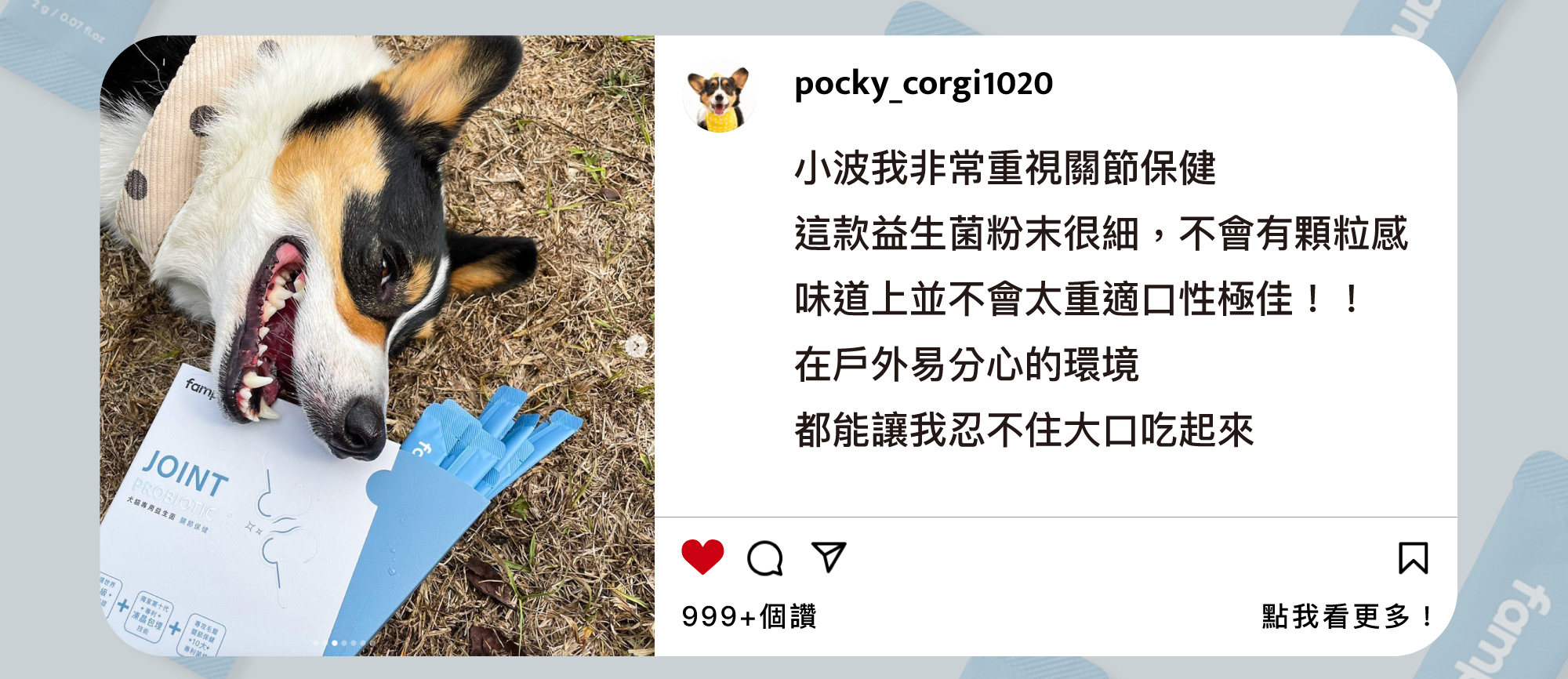The height and width of the screenshot is (679, 1568).
Task: Click the caption line about 益生菌粉末
Action: tap(1101, 234)
